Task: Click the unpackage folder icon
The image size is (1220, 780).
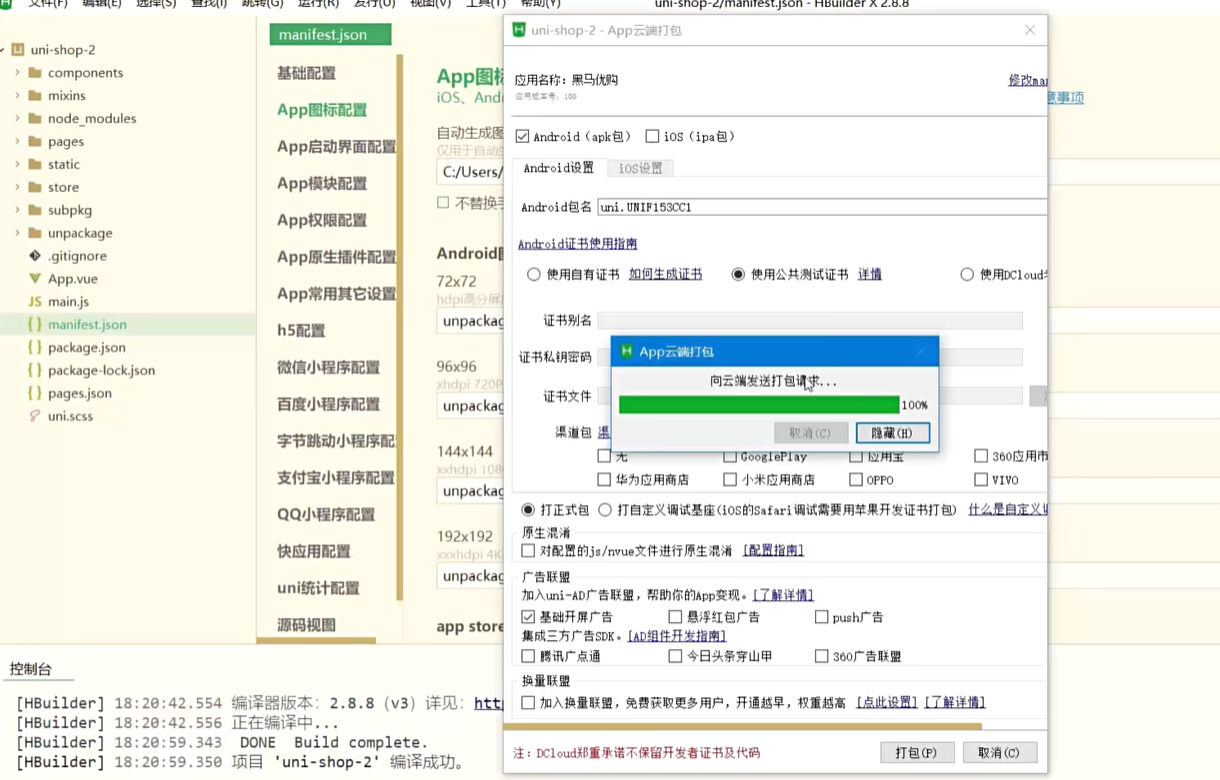Action: coord(35,234)
